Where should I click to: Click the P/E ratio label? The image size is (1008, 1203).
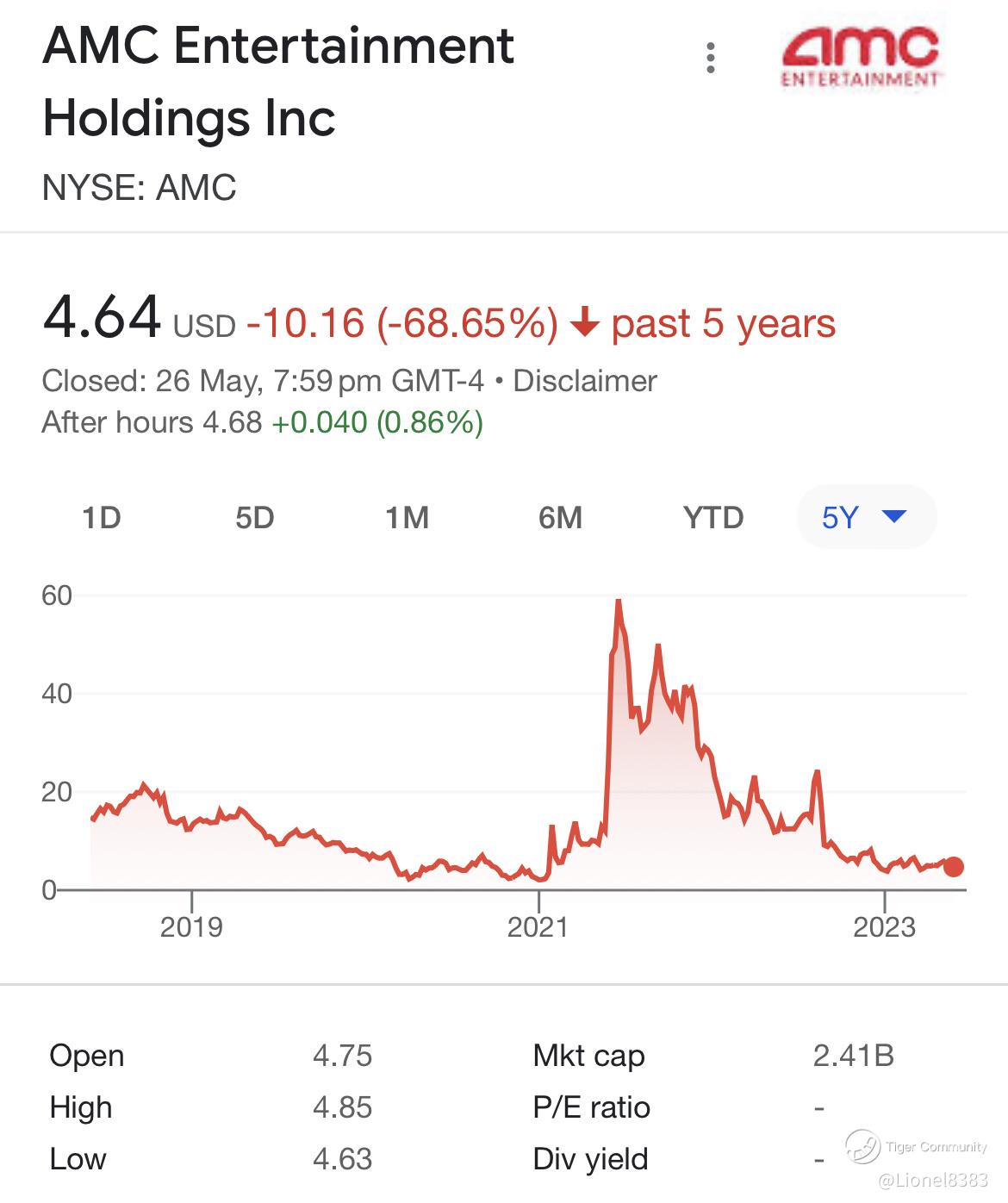591,1107
